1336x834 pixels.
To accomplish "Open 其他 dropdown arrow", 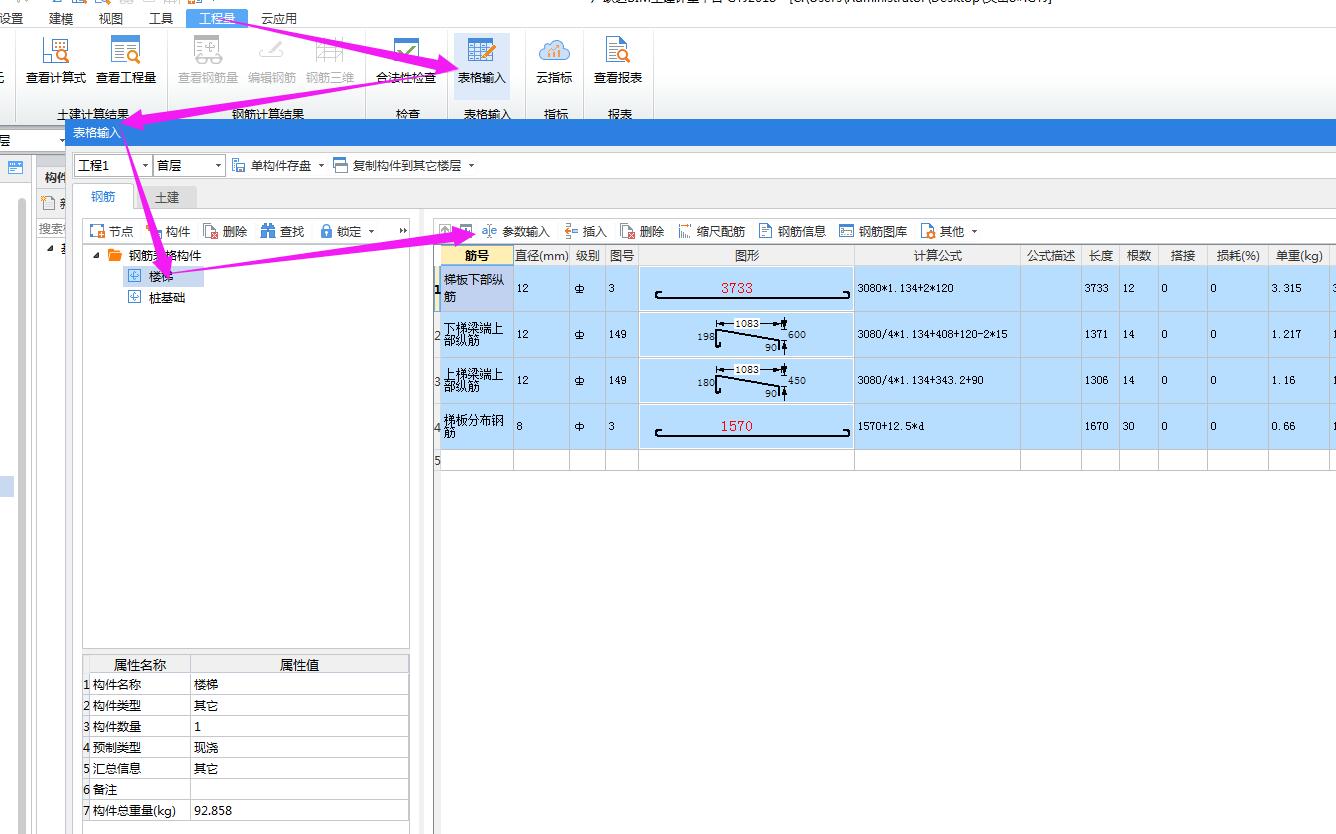I will (975, 231).
